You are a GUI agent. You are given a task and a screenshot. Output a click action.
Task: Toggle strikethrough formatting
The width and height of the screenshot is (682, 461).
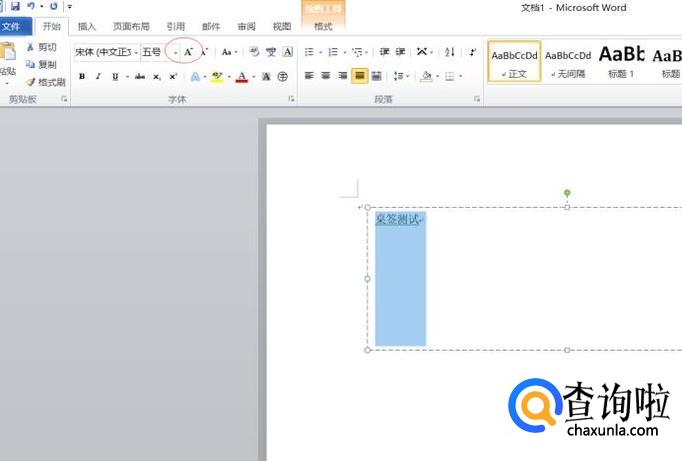(x=140, y=77)
